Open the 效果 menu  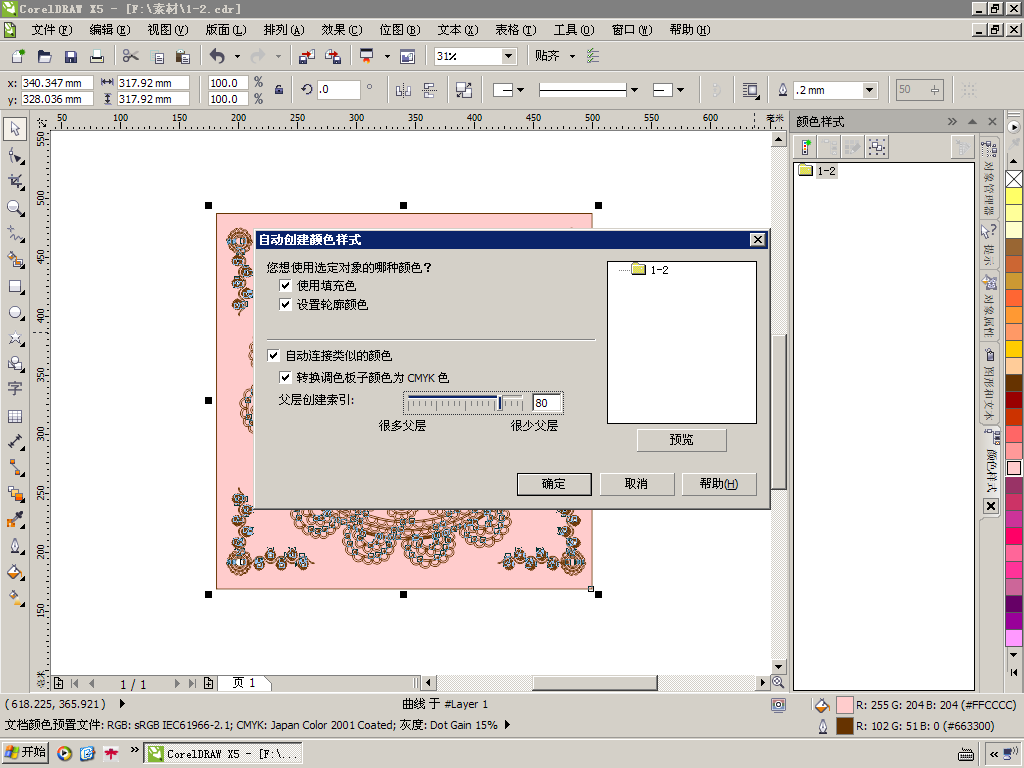(x=342, y=30)
